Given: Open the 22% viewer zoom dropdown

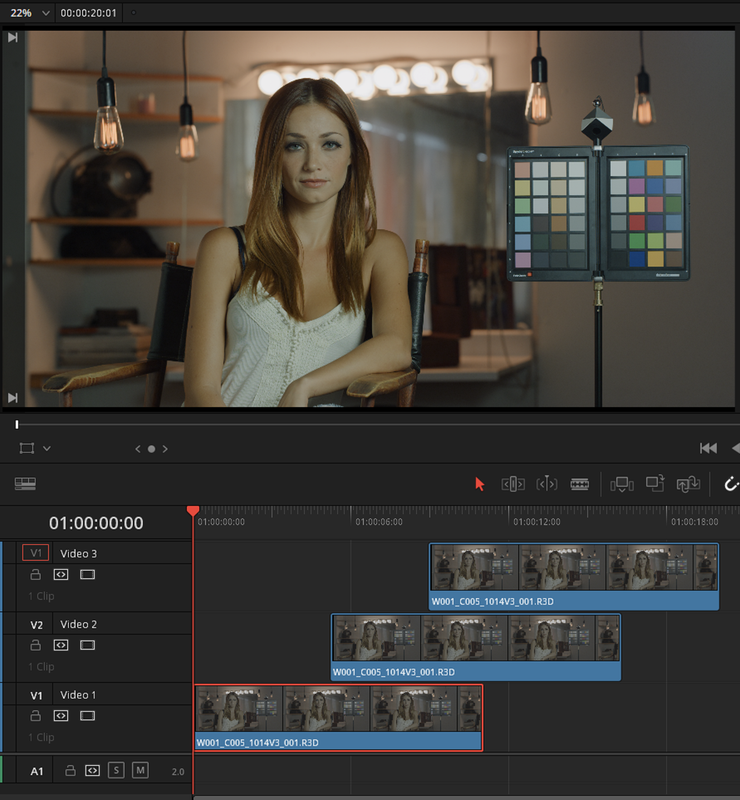Looking at the screenshot, I should pos(30,13).
